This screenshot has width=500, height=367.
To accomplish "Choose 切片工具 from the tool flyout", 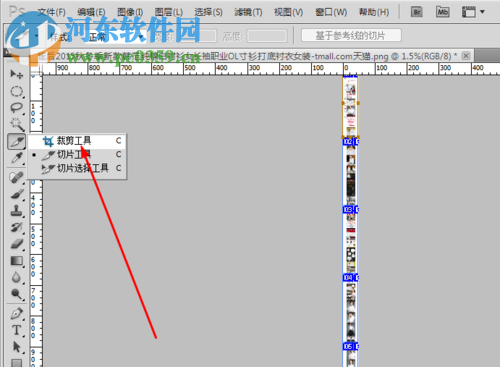I will point(77,155).
